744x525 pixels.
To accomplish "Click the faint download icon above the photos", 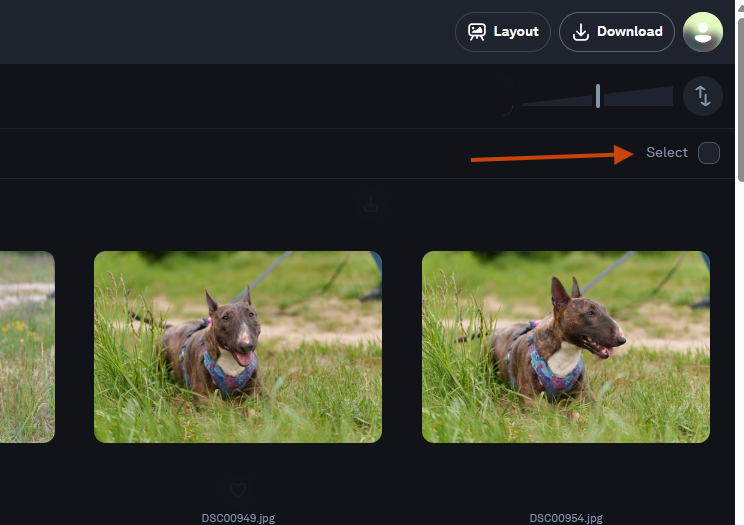I will tap(371, 205).
